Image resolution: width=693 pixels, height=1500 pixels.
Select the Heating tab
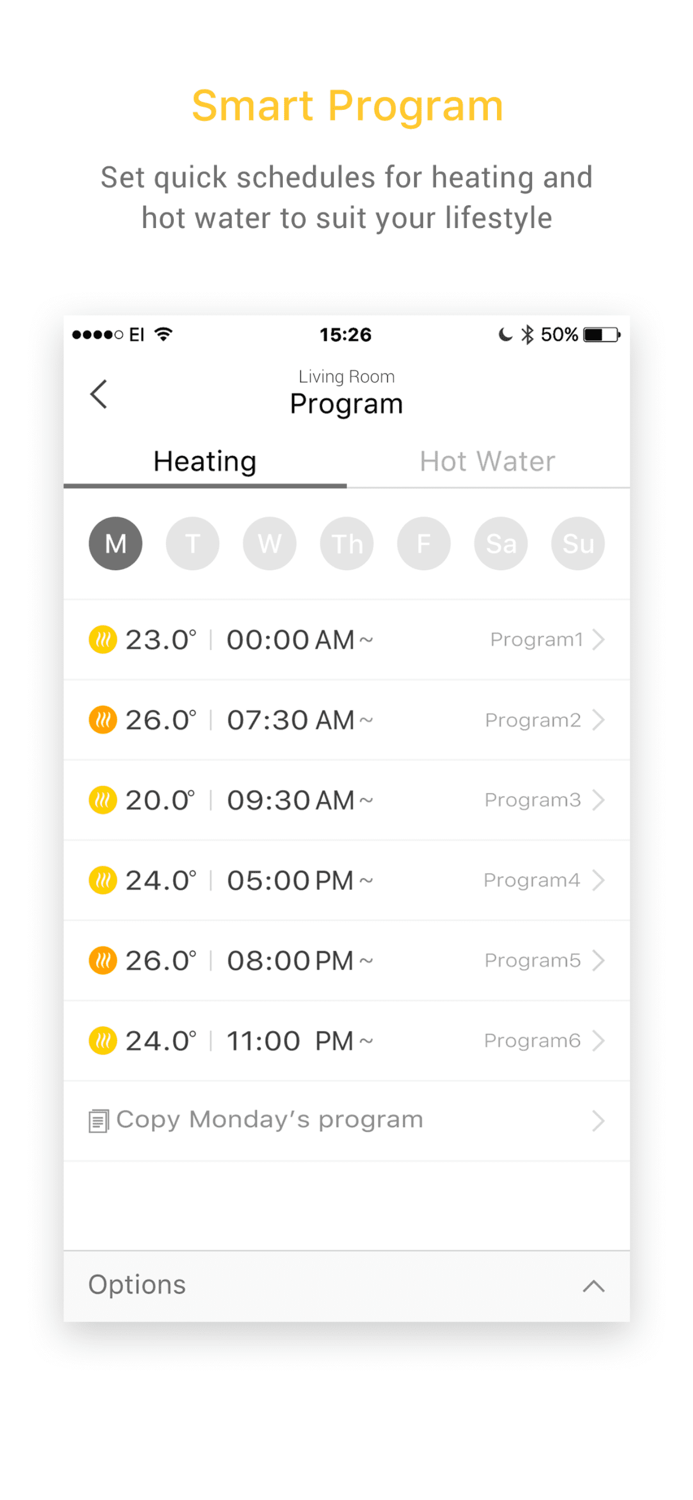coord(204,461)
